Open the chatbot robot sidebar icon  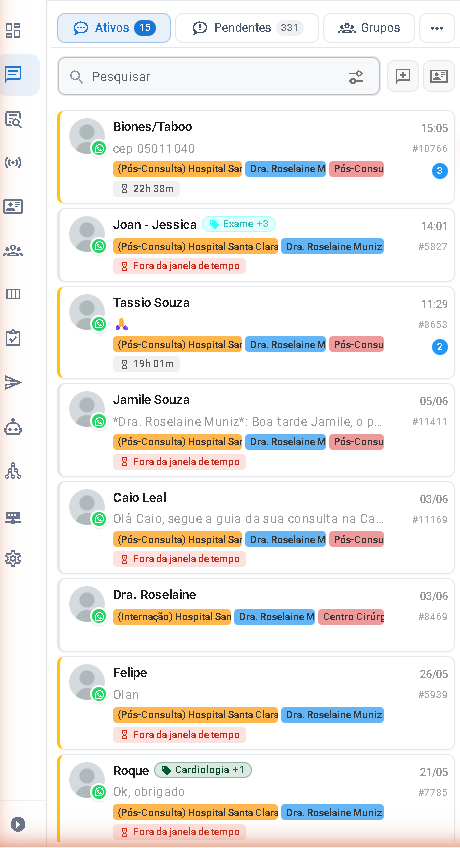tap(13, 427)
